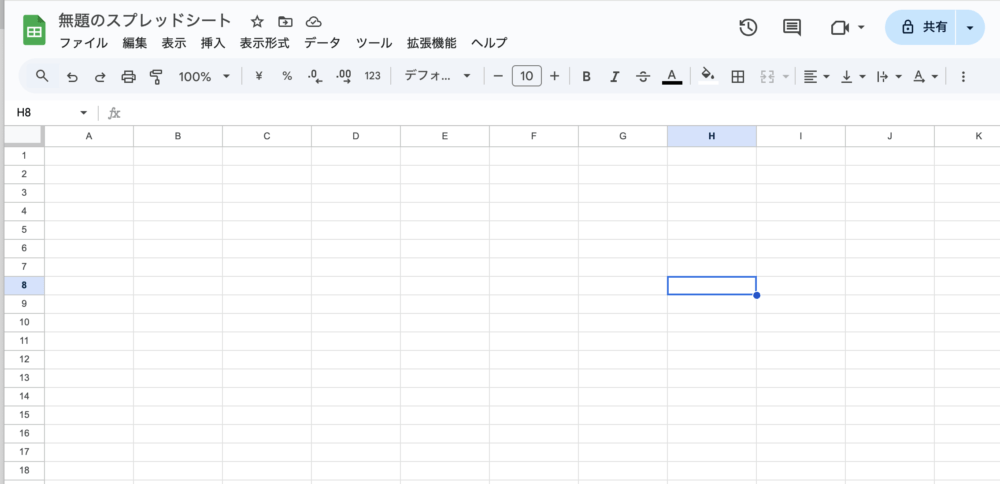Click the borders grid icon
Viewport: 1000px width, 484px height.
738,76
